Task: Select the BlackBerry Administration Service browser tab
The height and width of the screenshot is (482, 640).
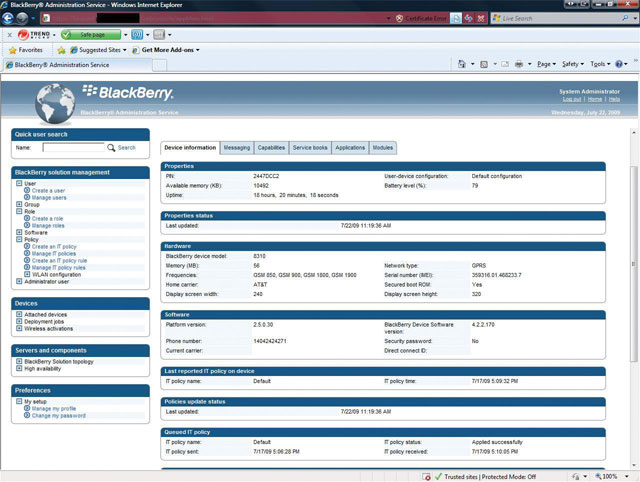Action: pos(78,65)
